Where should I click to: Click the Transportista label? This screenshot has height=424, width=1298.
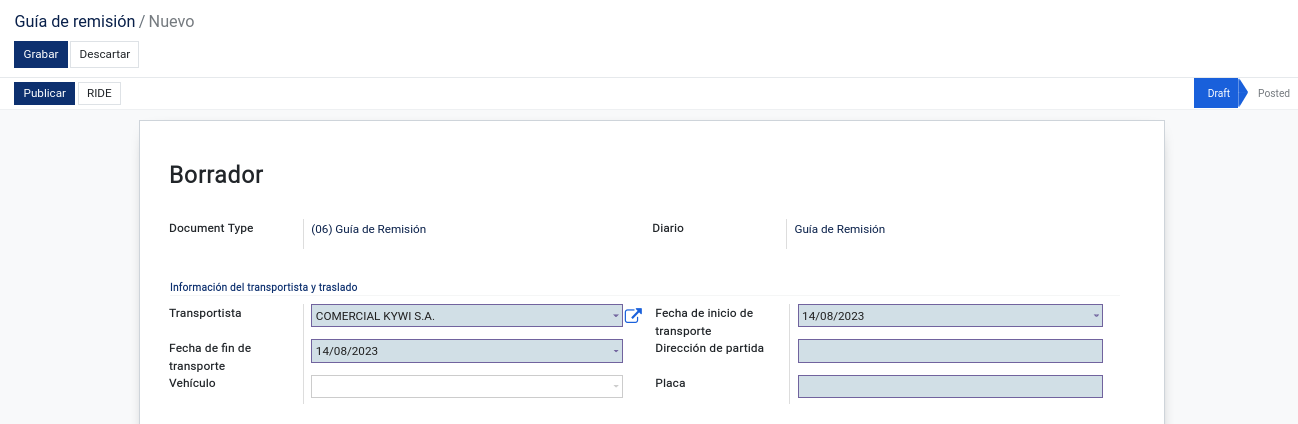pyautogui.click(x=205, y=313)
